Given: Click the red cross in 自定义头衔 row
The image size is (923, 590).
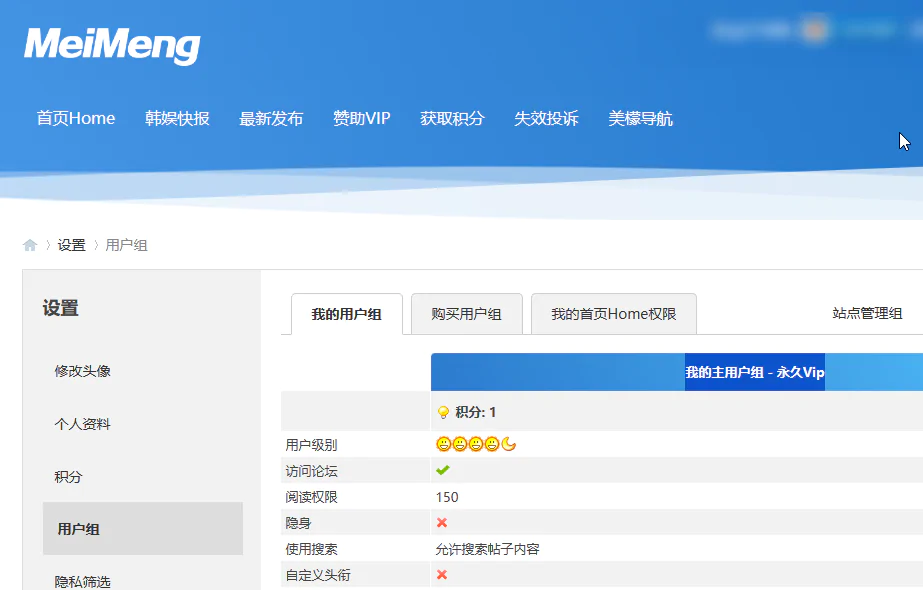Looking at the screenshot, I should click(x=442, y=575).
